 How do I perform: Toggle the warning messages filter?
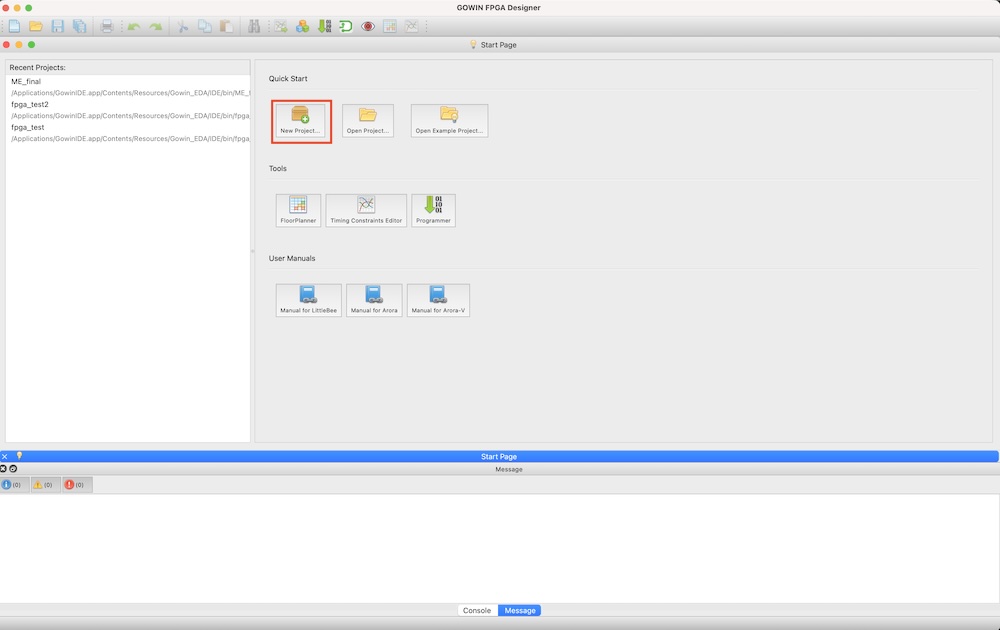43,484
